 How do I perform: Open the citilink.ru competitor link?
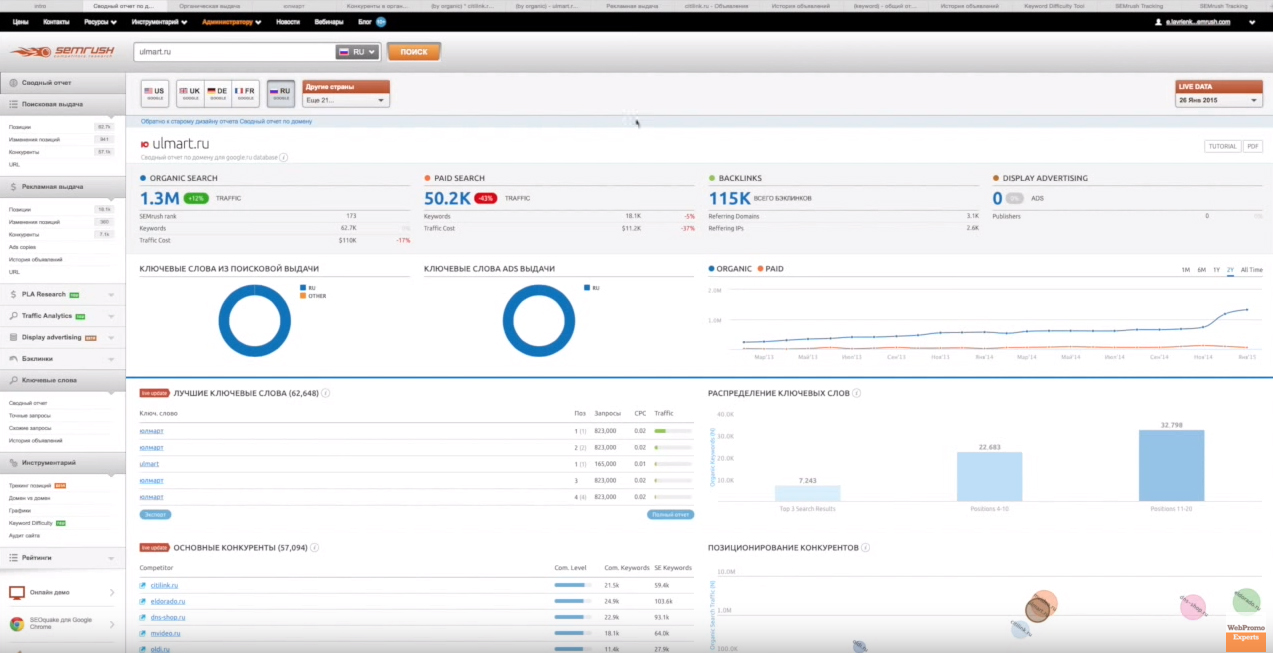pyautogui.click(x=164, y=585)
